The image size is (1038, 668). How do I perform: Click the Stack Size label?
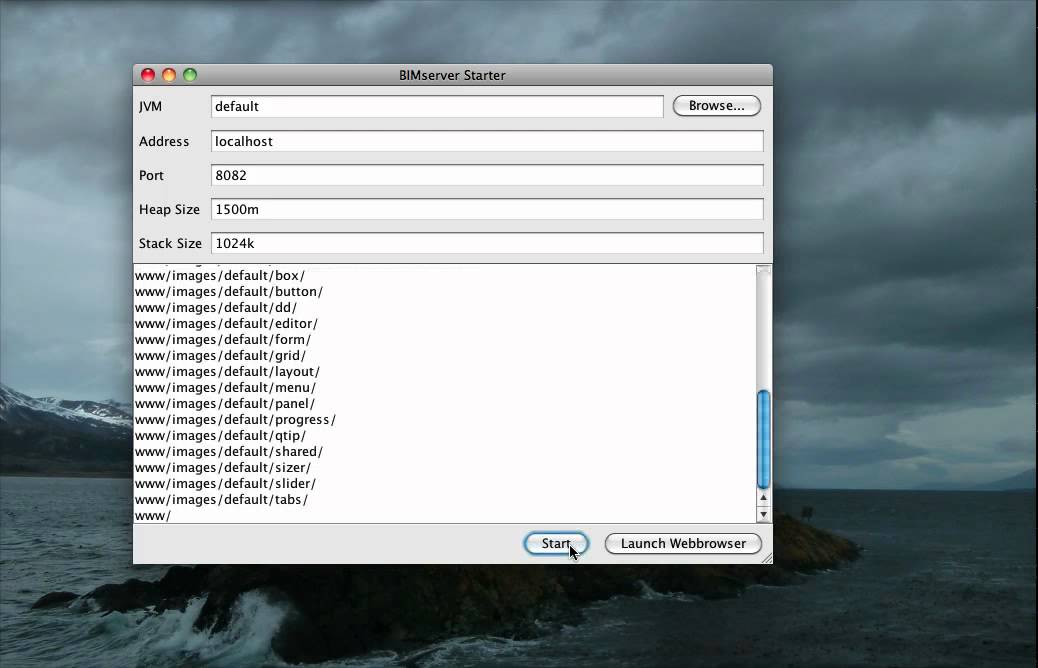pyautogui.click(x=170, y=243)
